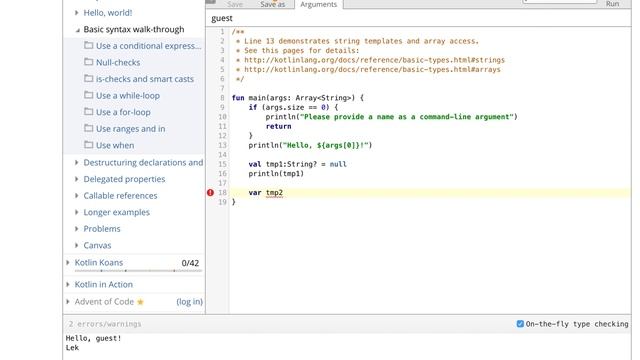The height and width of the screenshot is (360, 640).
Task: Expand the Kotlin Koans section
Action: (68, 262)
